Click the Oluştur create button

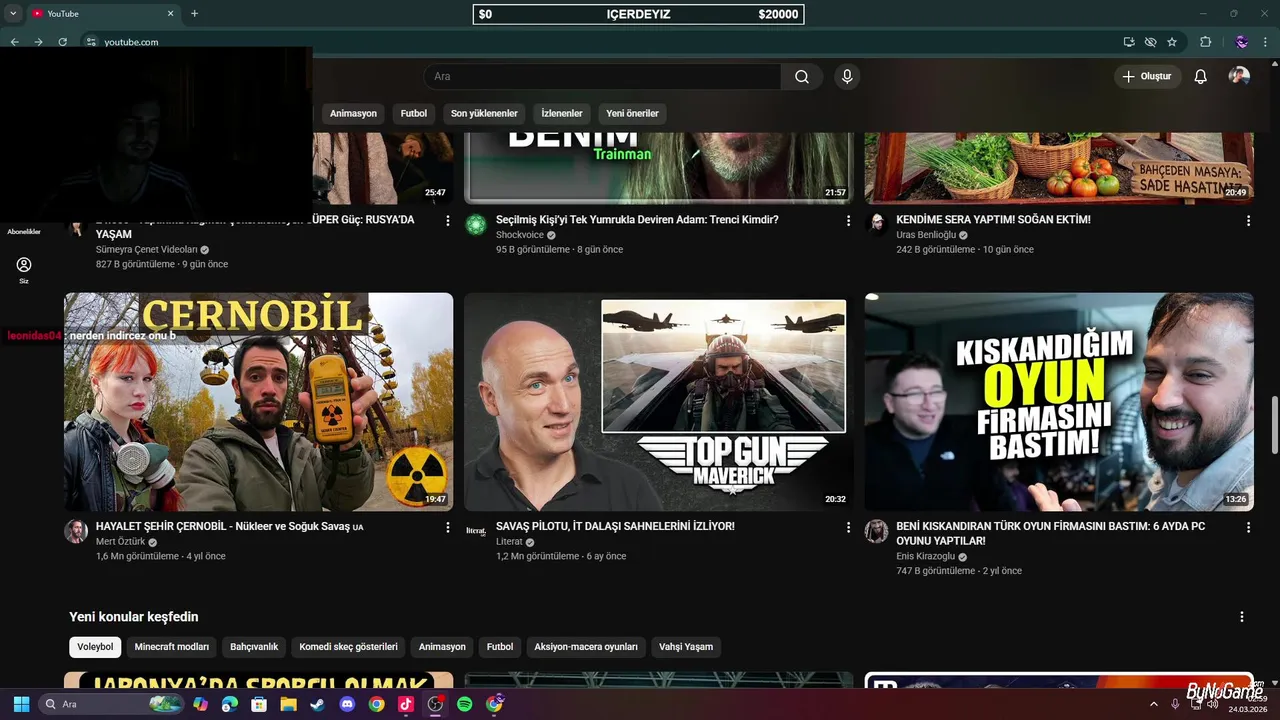click(1147, 77)
